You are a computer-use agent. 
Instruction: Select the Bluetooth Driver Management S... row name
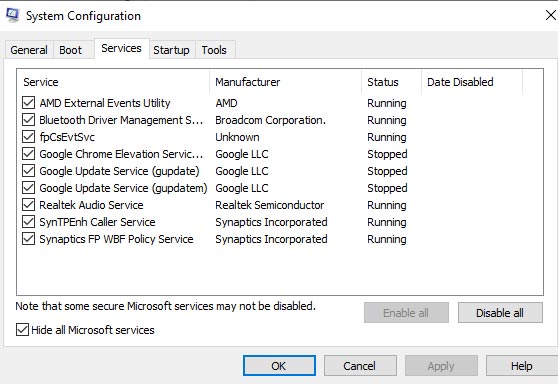coord(121,120)
